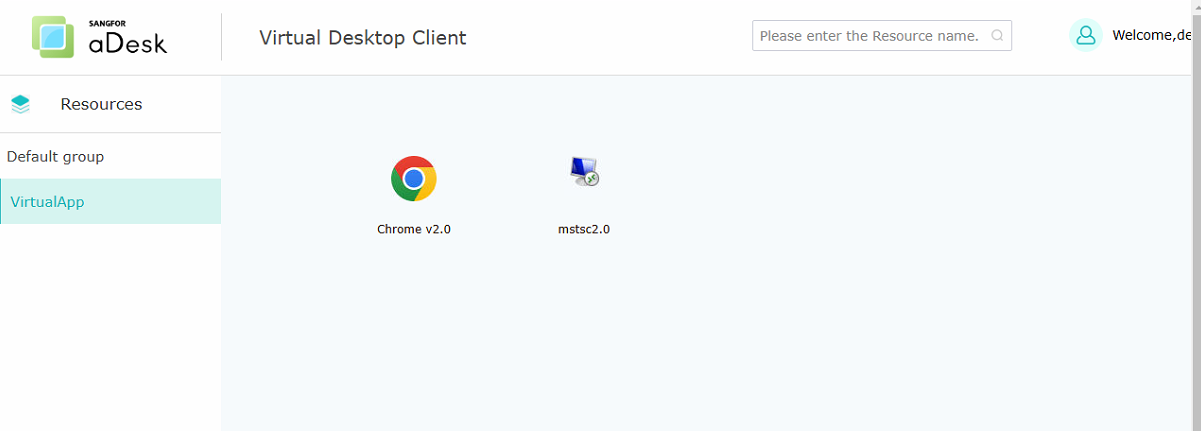Focus the Resource name search field
The width and height of the screenshot is (1201, 431).
pyautogui.click(x=882, y=36)
